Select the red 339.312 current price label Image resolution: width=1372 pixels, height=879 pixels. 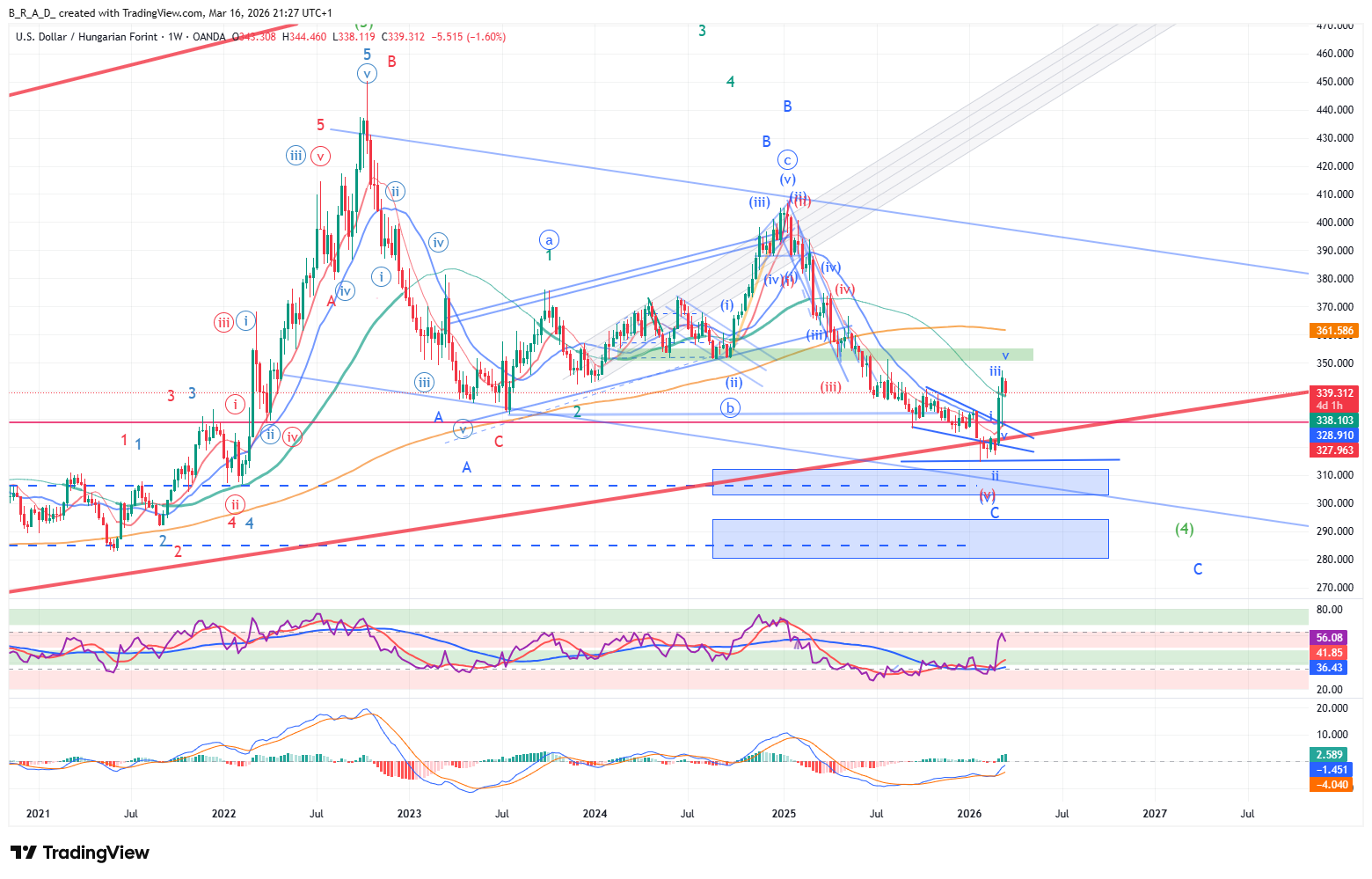point(1334,392)
